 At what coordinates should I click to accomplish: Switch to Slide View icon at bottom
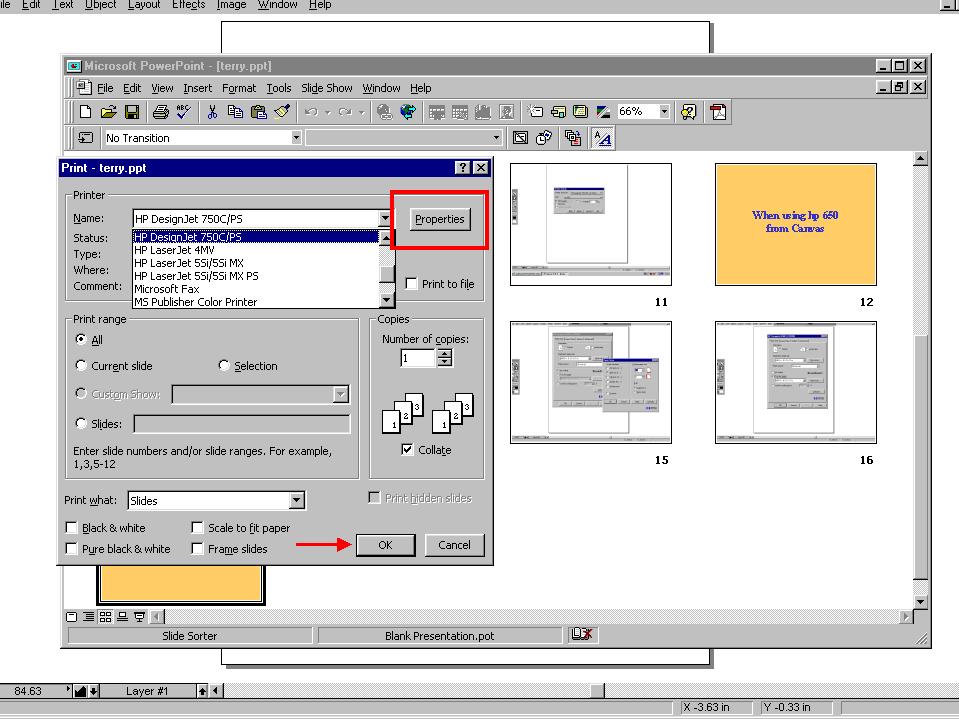tap(72, 617)
